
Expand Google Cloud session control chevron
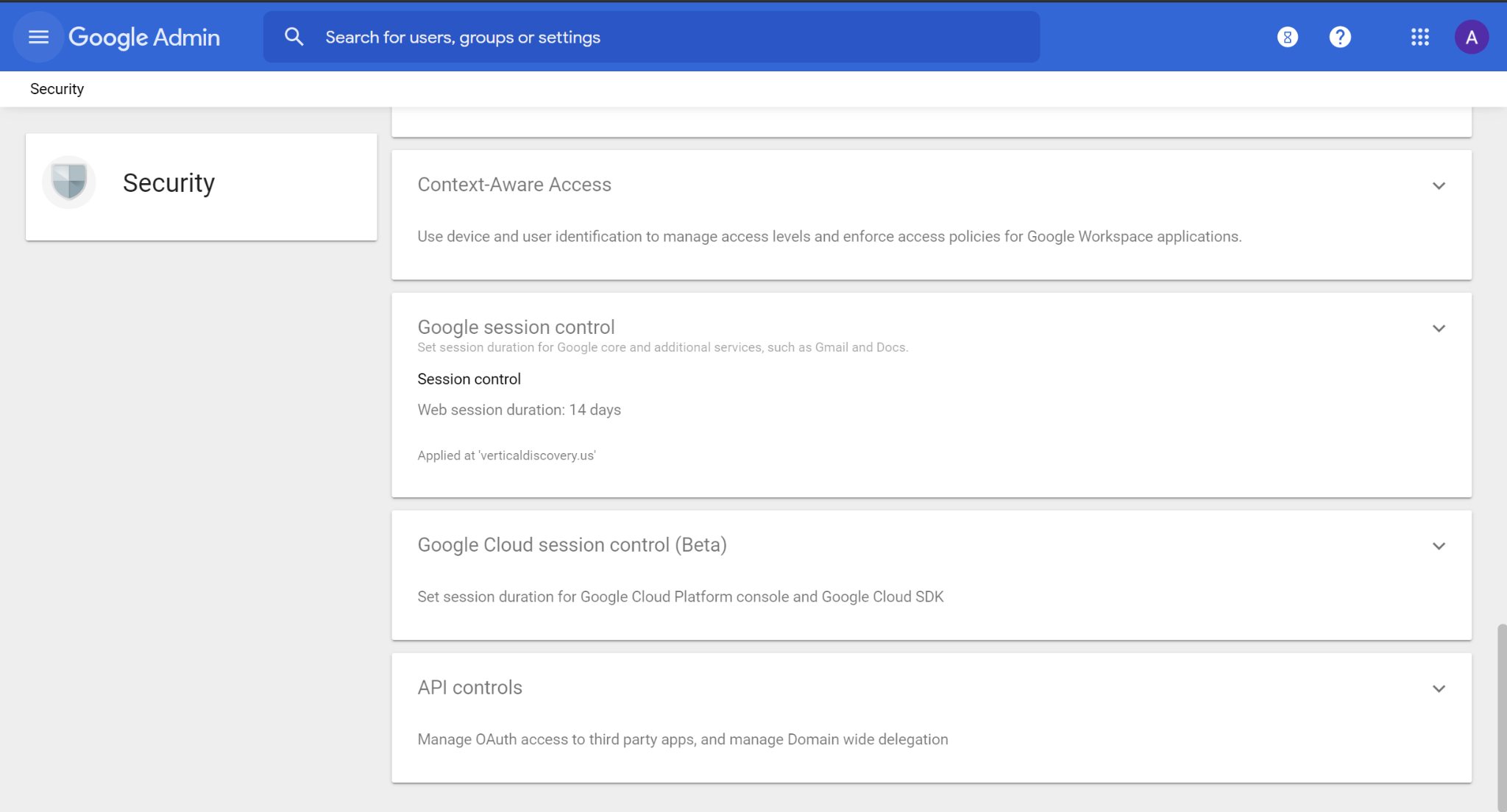pos(1439,546)
